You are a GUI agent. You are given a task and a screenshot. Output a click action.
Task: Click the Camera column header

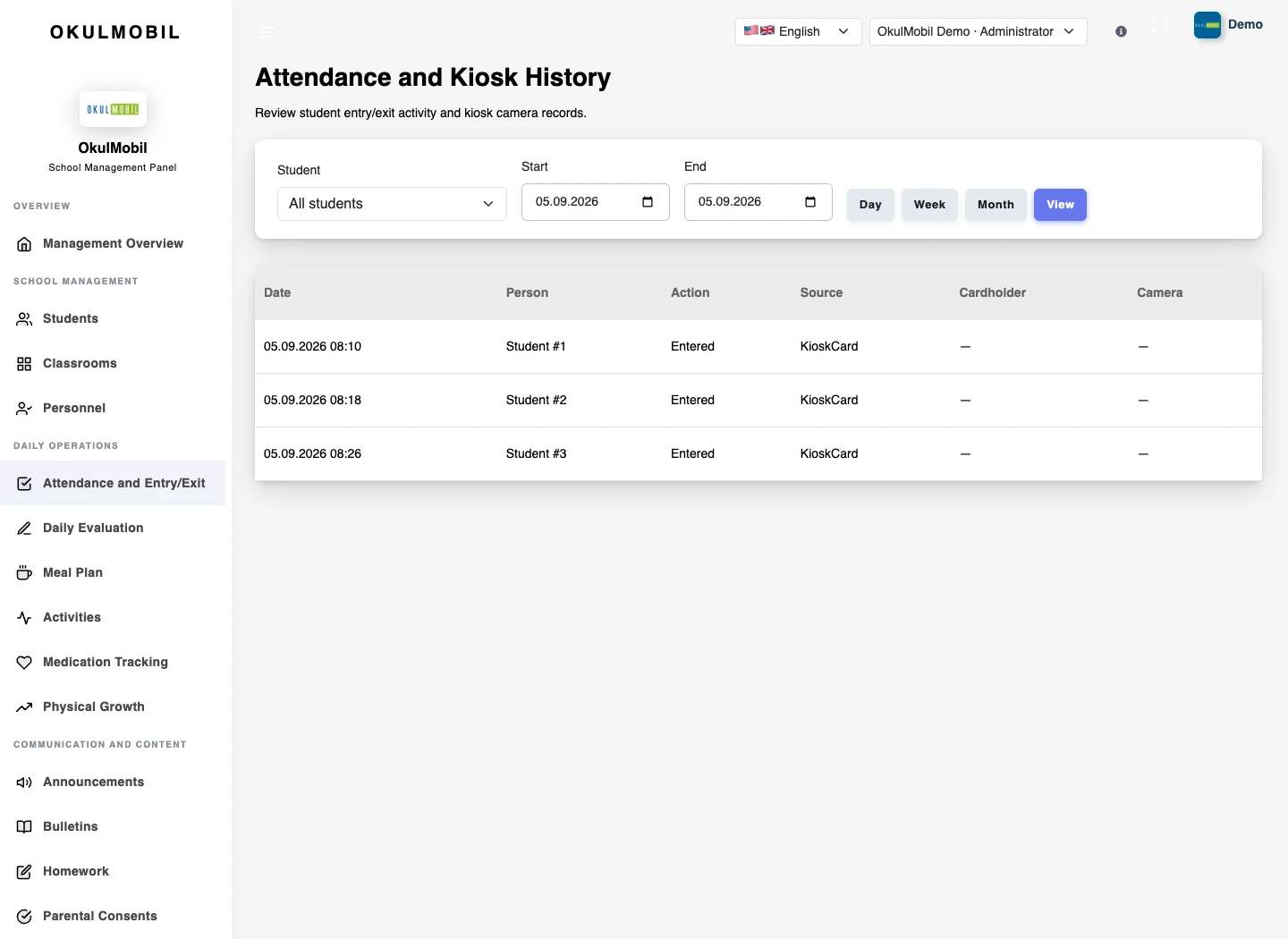[x=1159, y=292]
